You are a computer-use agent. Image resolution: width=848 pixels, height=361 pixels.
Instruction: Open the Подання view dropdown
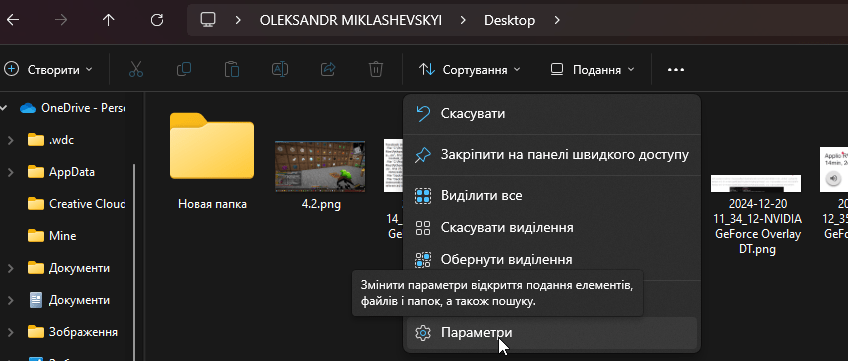pyautogui.click(x=592, y=69)
